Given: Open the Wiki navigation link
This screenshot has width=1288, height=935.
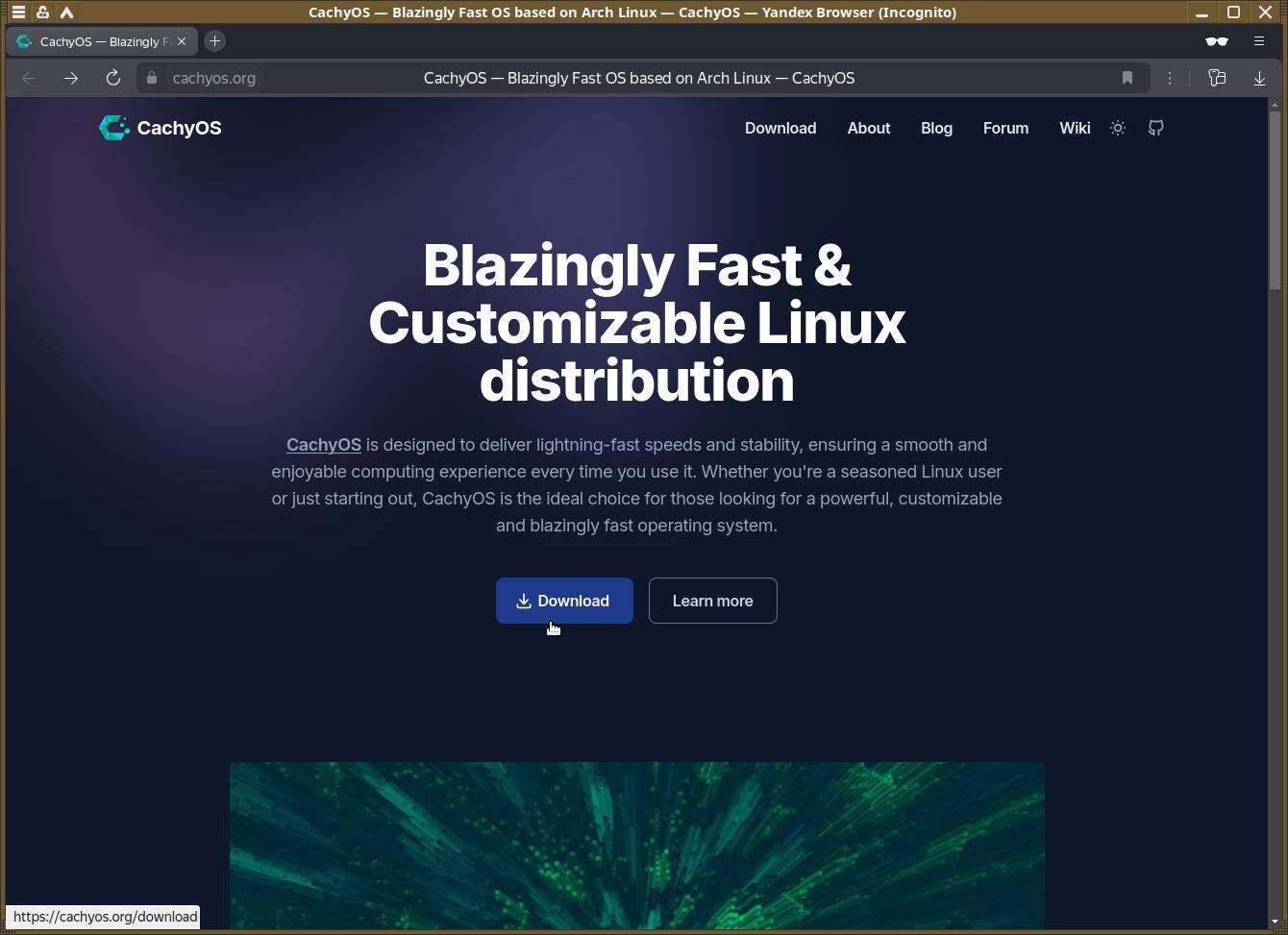Looking at the screenshot, I should [1075, 128].
